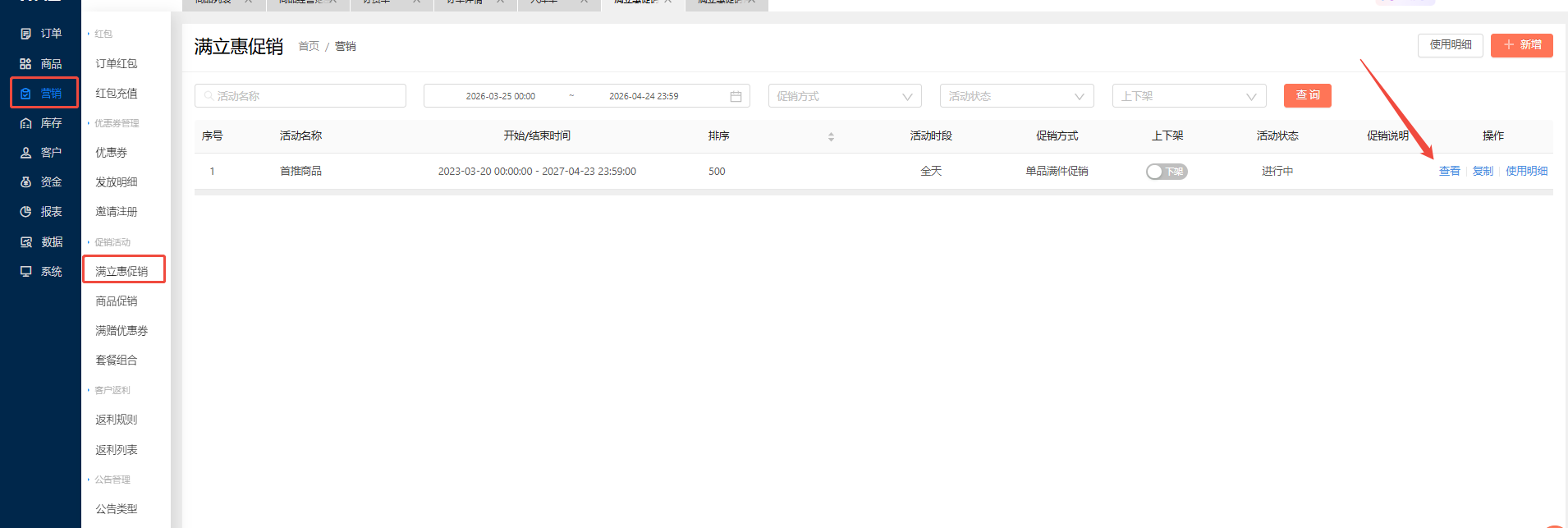The width and height of the screenshot is (1568, 528).
Task: Click the 进行中 status cell
Action: click(x=1277, y=171)
